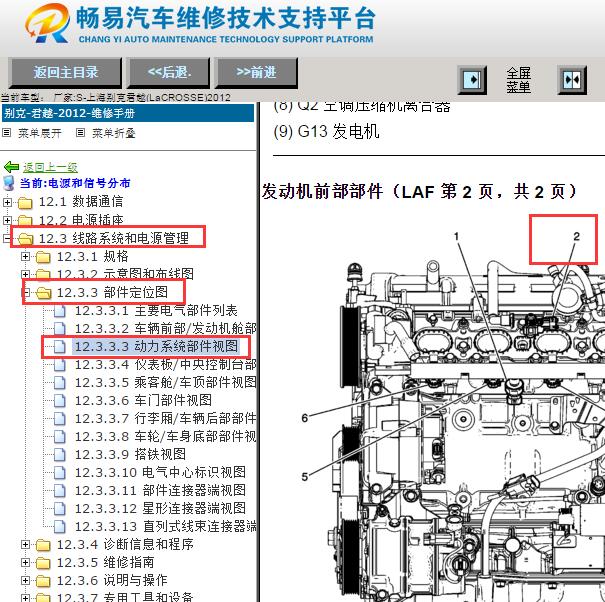Click the page icon of 12.3.3.1 主要电气部件列表

pos(59,311)
